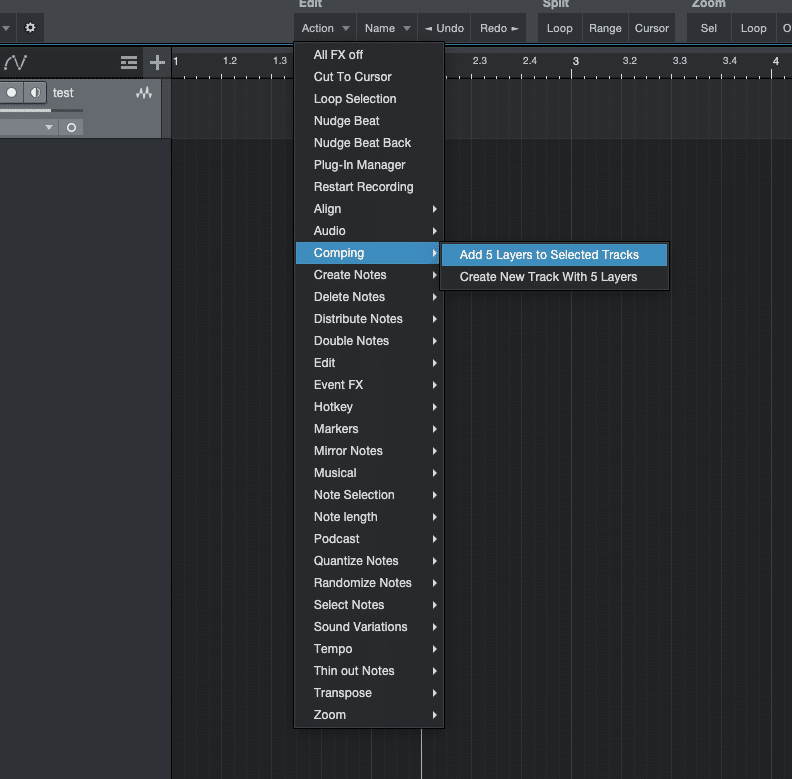Click the Split Range button
The height and width of the screenshot is (779, 792).
(605, 28)
